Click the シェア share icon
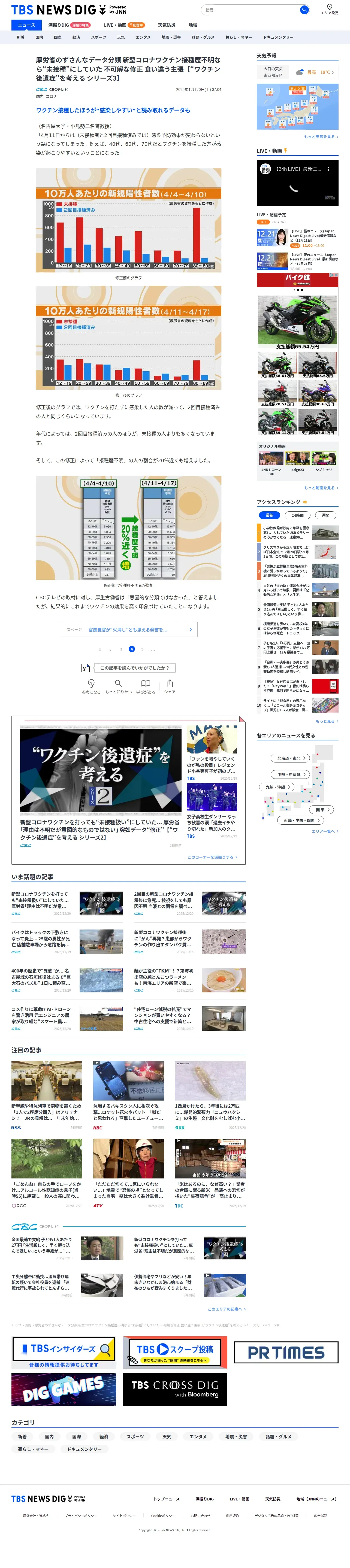350x1568 pixels. pyautogui.click(x=170, y=683)
